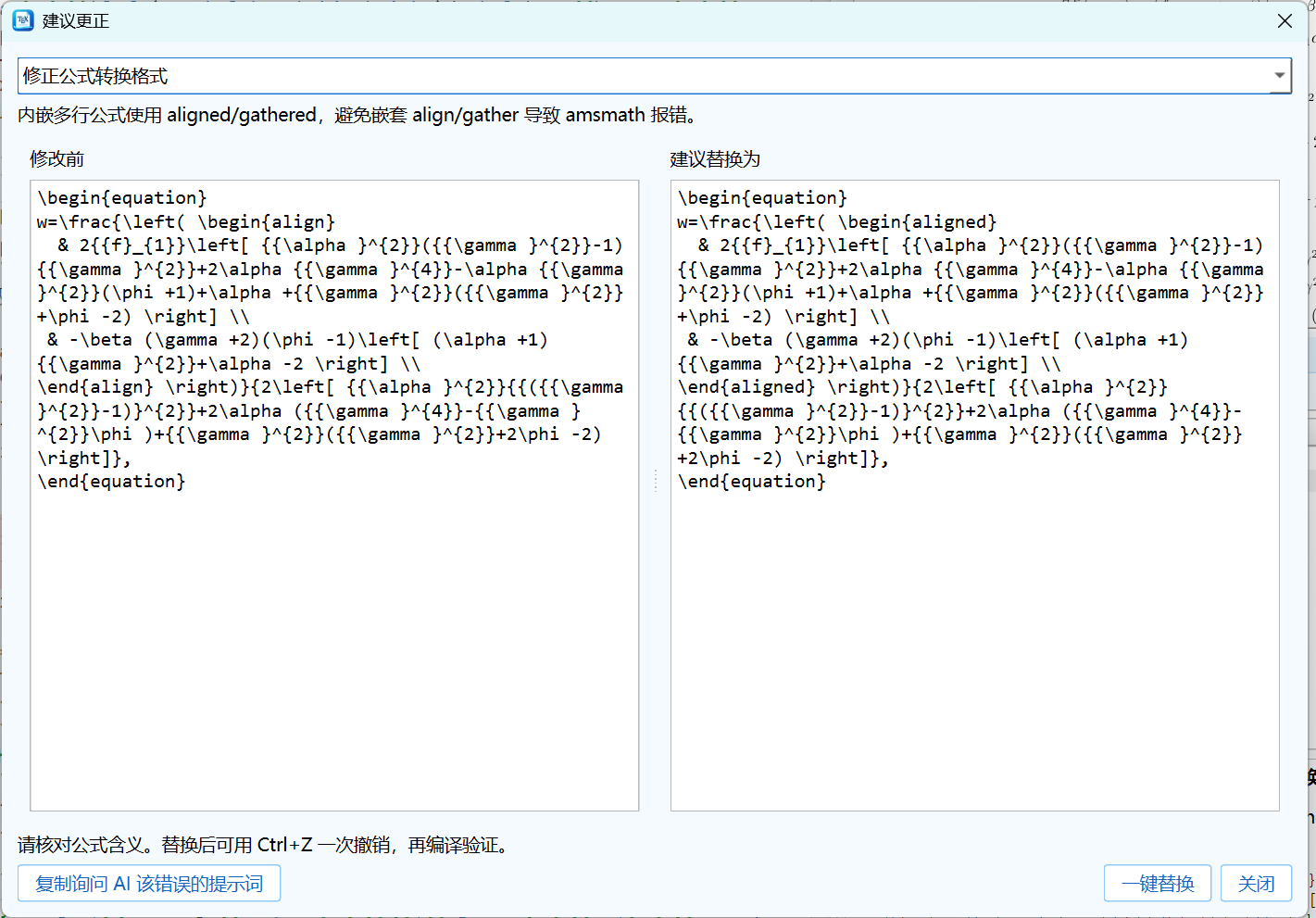Place cursor on \begin{align} in 修改前 pane
This screenshot has height=918, width=1316.
(267, 222)
